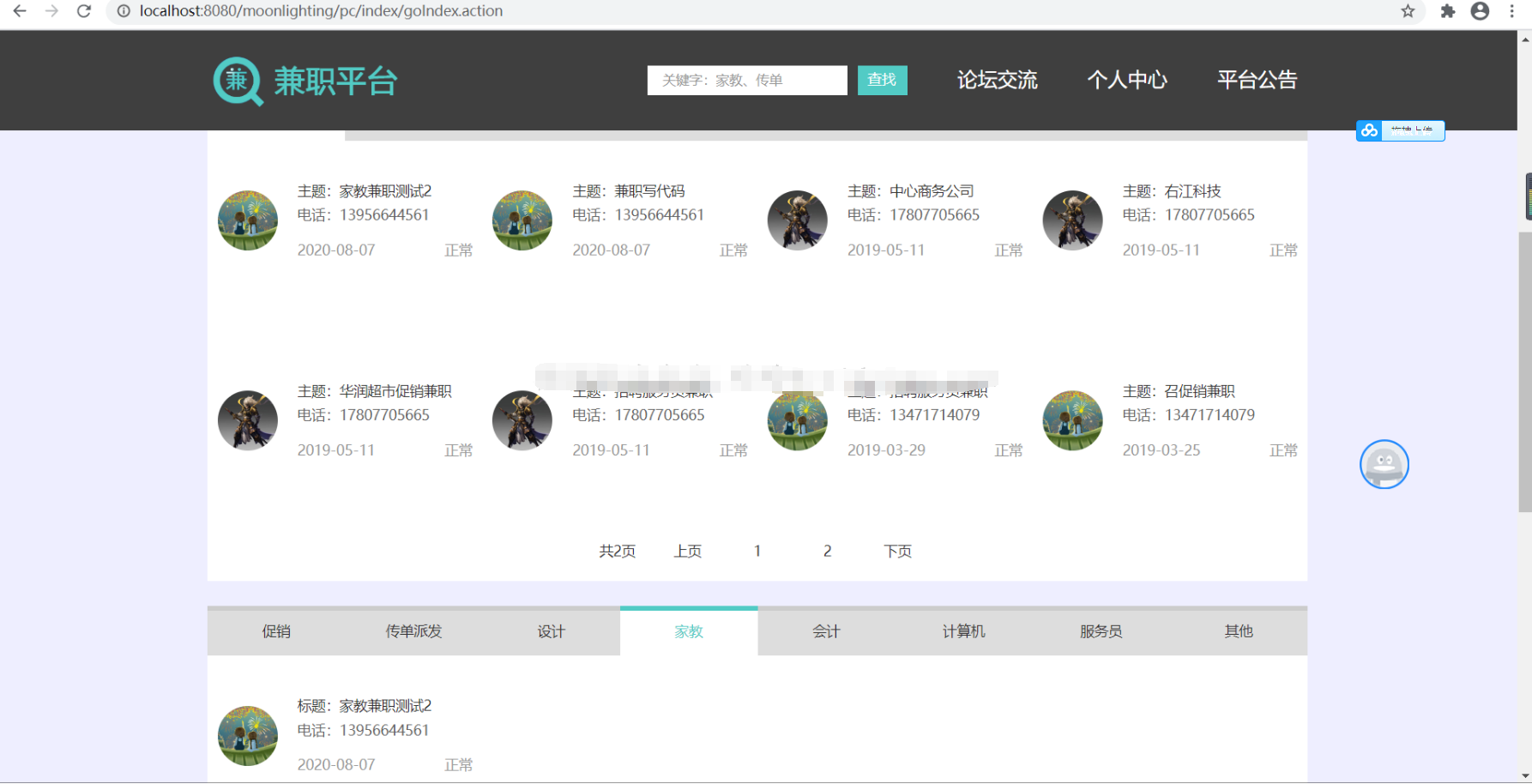Go to page 1 in pagination

[x=757, y=551]
